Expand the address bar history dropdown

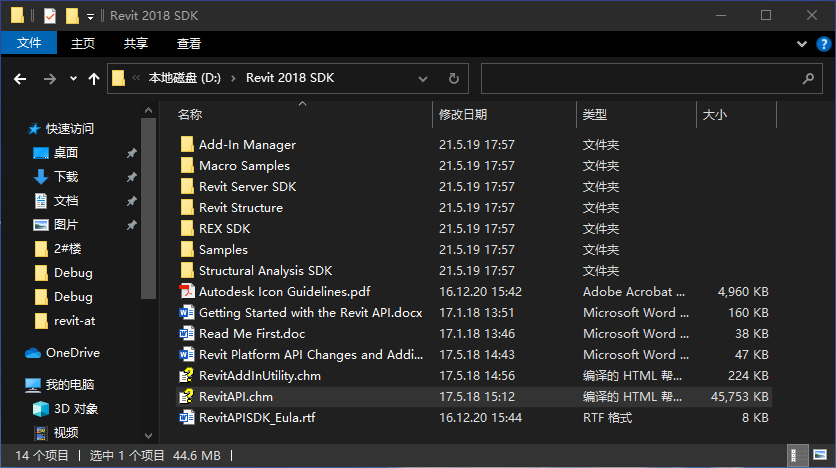(423, 79)
